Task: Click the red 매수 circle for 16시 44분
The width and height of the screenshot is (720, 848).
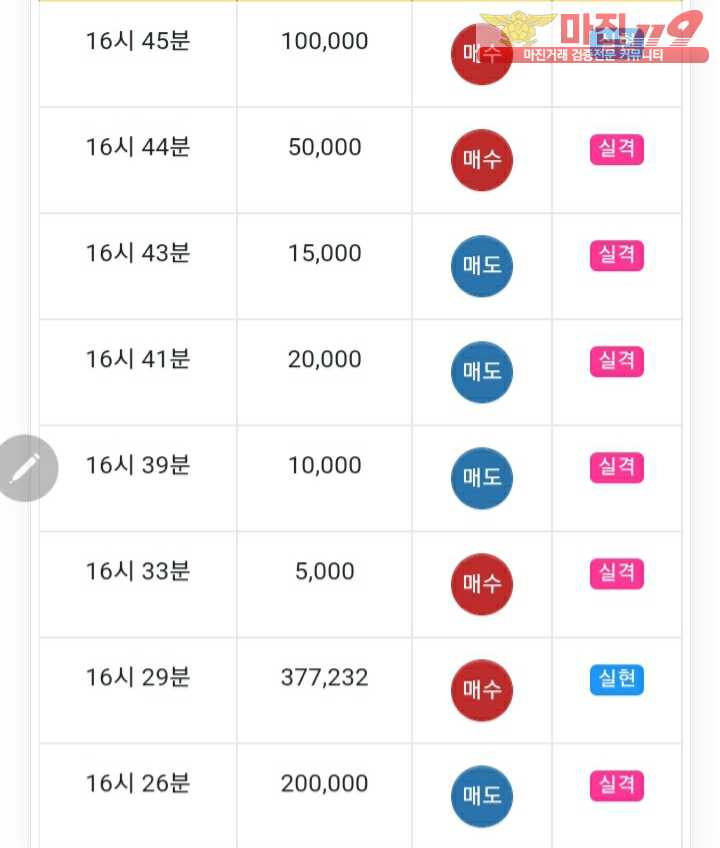Action: click(481, 160)
